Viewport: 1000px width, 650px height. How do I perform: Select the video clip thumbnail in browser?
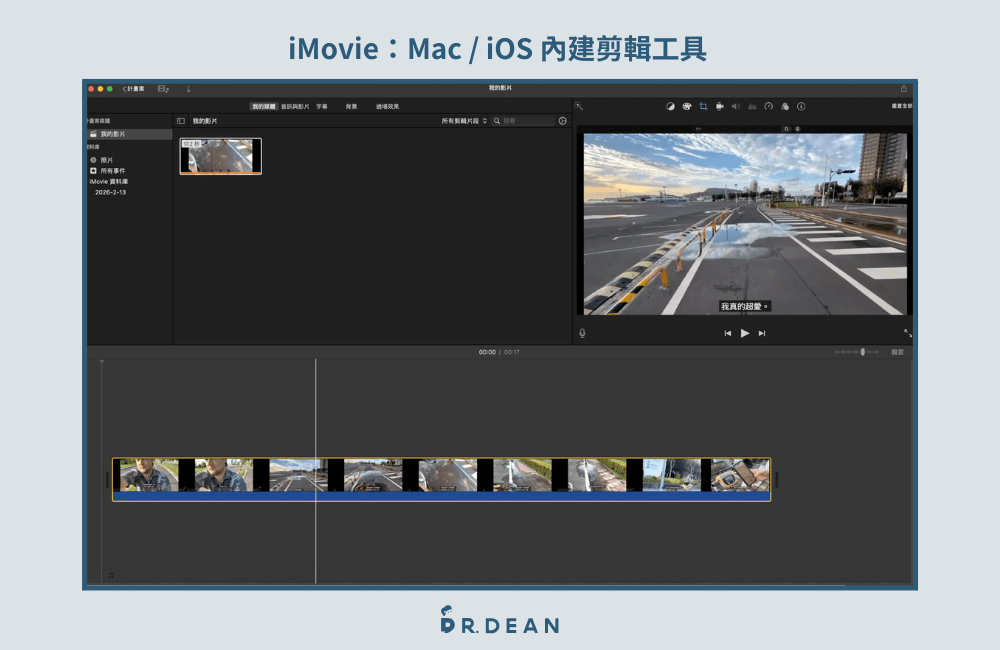pyautogui.click(x=221, y=156)
